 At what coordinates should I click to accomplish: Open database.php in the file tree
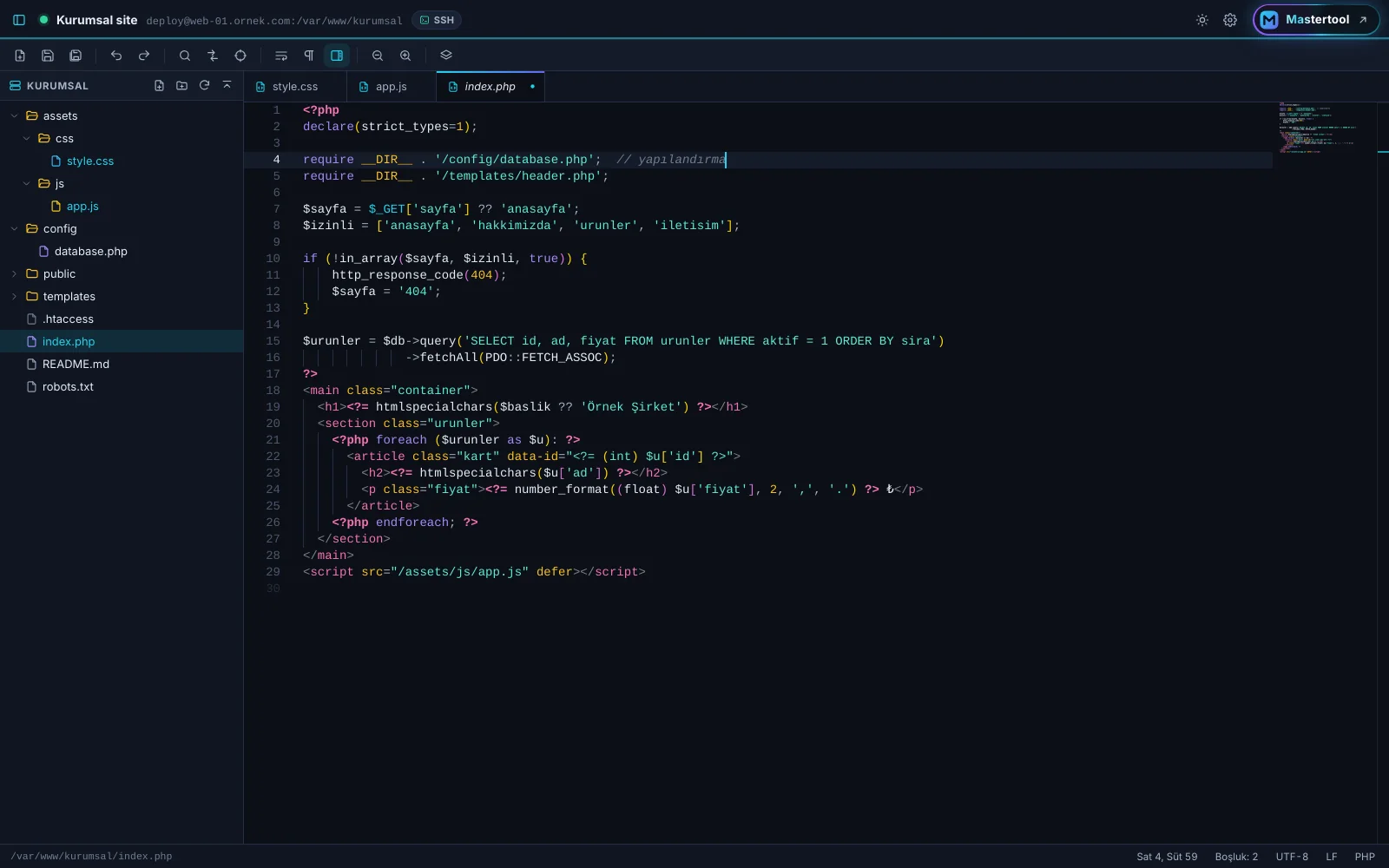[x=122, y=252]
